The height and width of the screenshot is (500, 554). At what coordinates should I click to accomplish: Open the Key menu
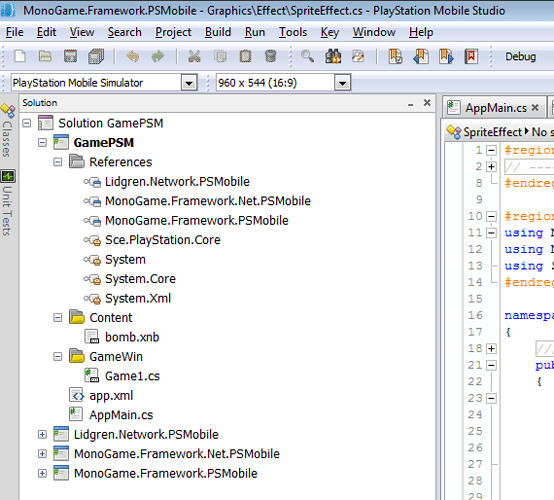point(330,32)
